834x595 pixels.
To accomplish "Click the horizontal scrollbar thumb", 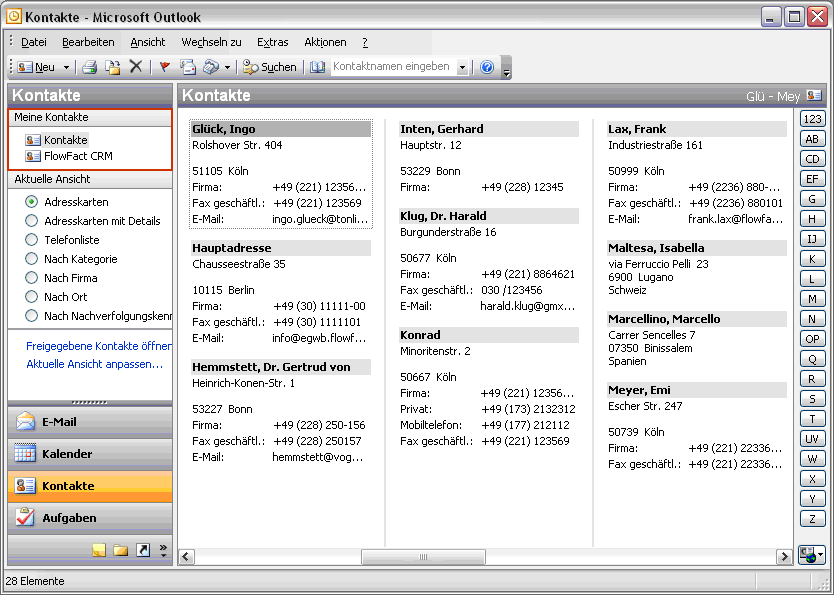I will [423, 557].
